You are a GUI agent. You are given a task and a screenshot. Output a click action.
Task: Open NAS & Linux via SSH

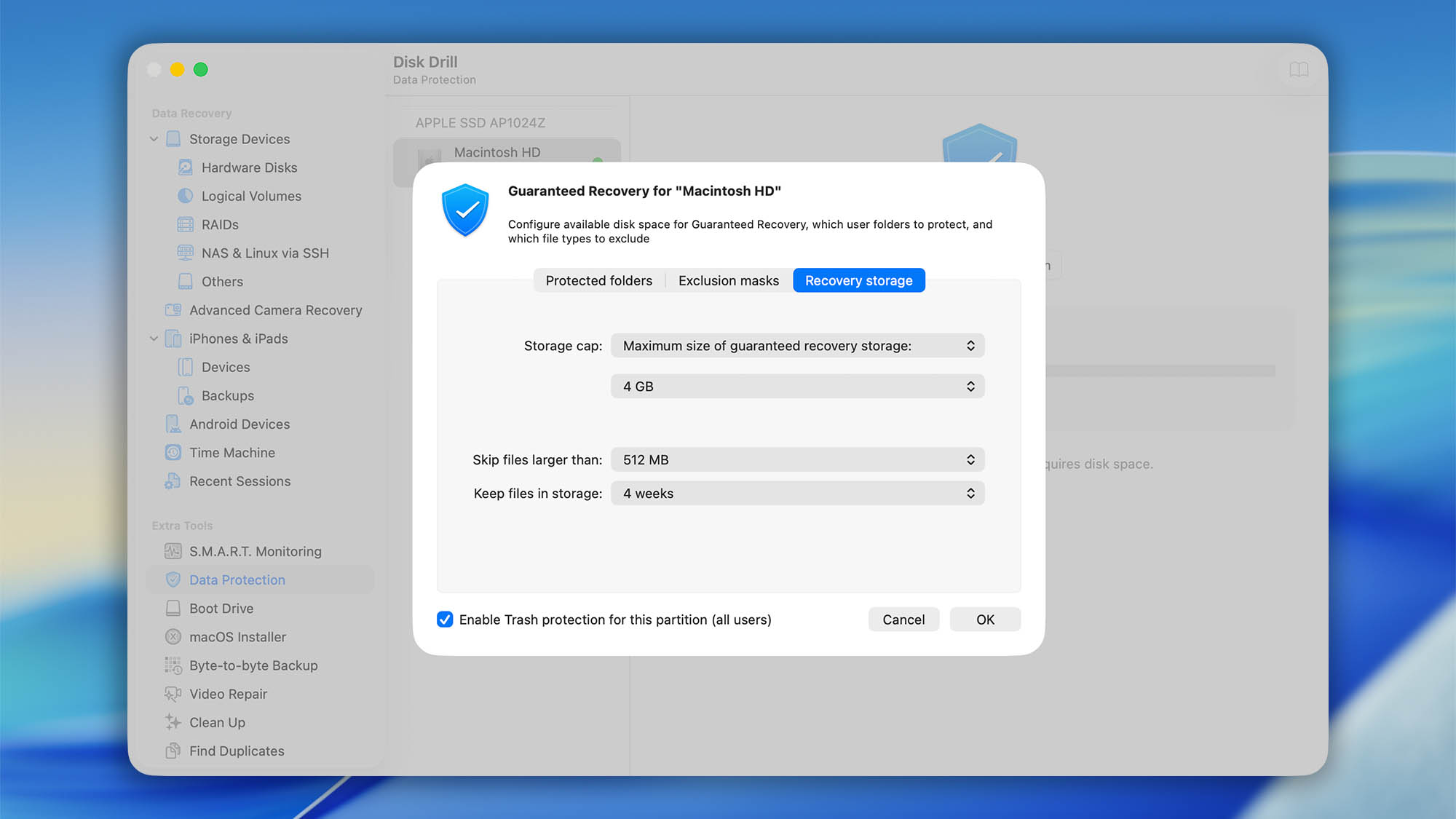265,253
